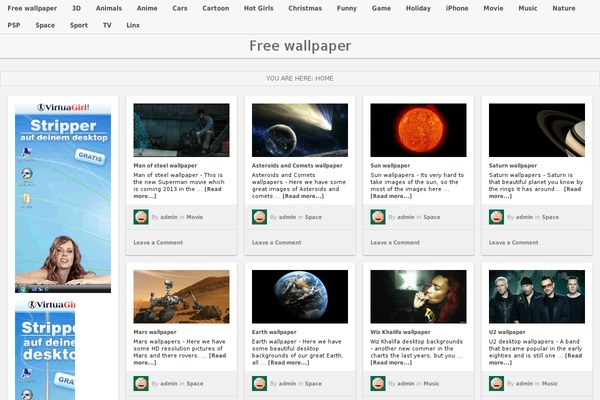
Task: Open the Music menu item
Action: 528,8
